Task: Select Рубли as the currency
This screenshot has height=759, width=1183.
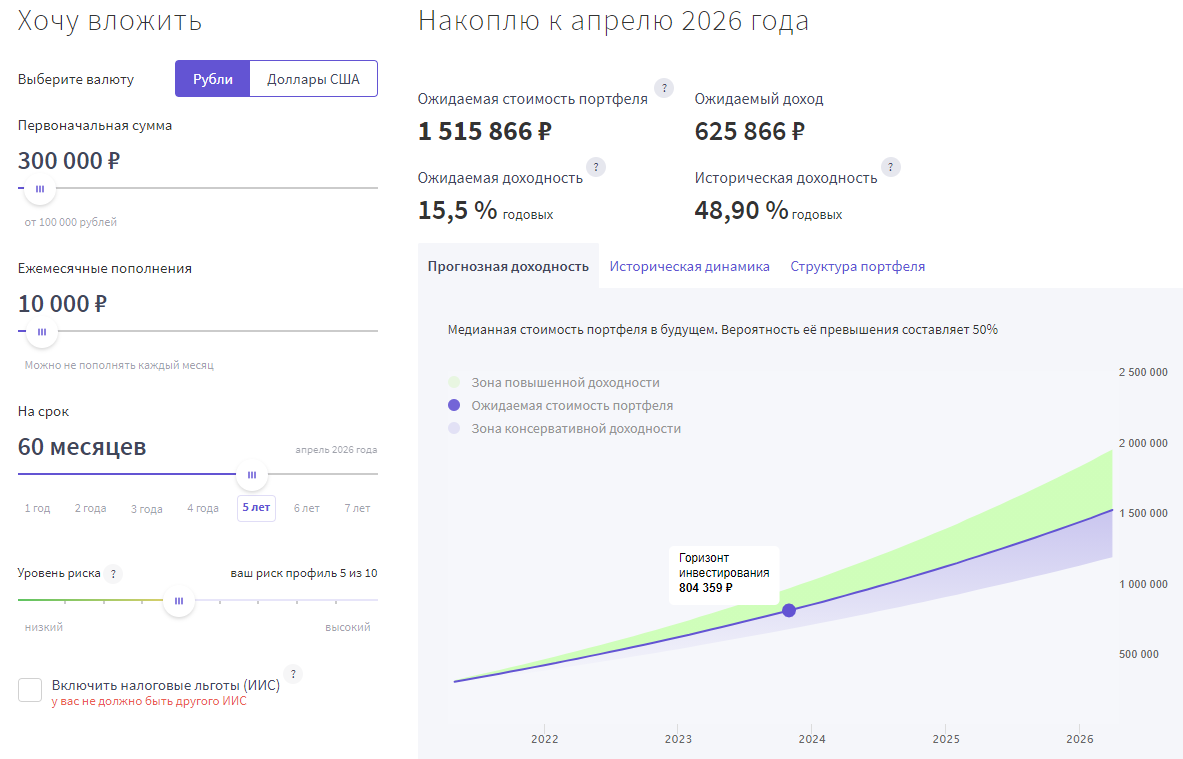Action: 213,78
